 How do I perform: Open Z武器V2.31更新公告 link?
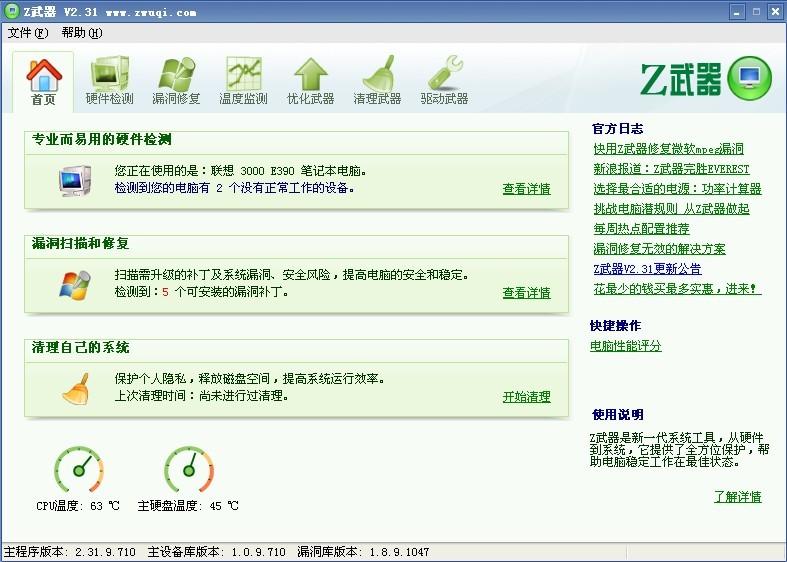tap(647, 269)
